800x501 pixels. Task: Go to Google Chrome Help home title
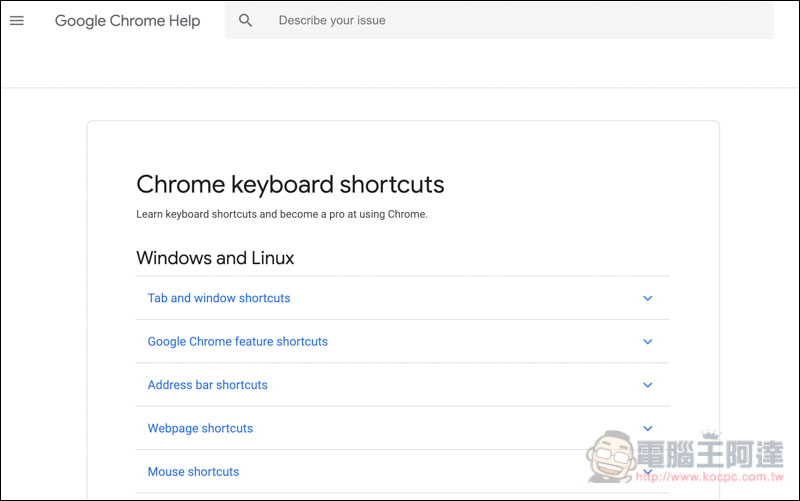128,21
